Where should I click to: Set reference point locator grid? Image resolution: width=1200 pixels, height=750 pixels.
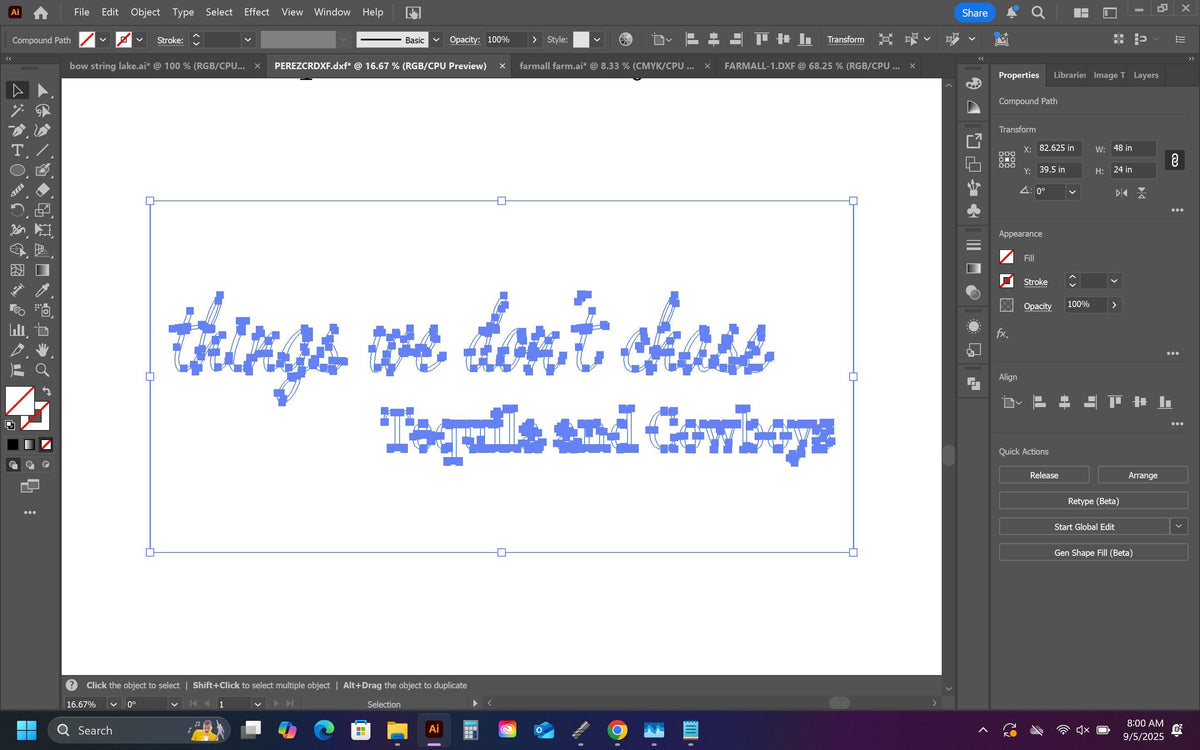1007,160
